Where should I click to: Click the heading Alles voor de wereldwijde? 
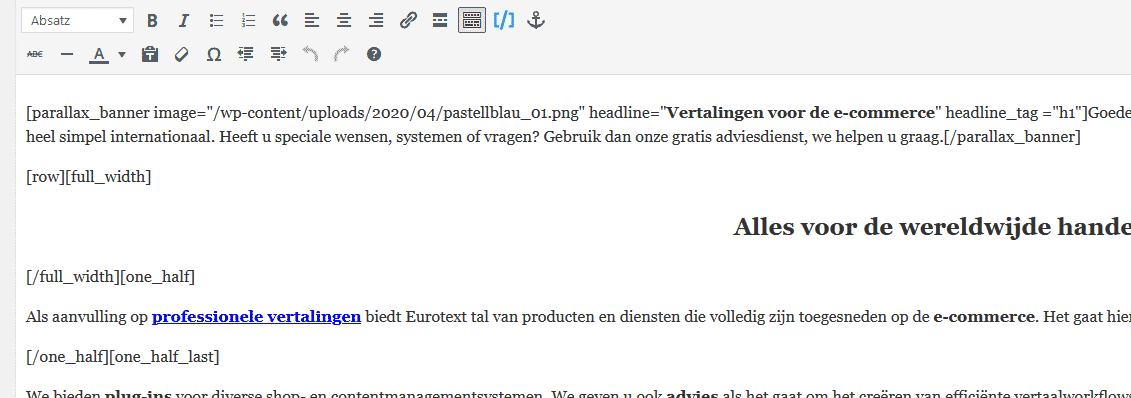932,226
